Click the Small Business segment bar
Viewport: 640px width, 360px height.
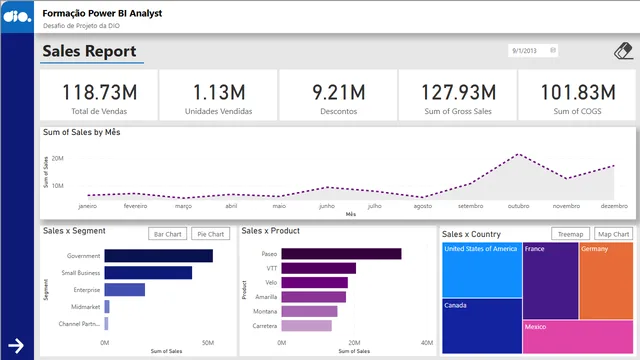148,273
